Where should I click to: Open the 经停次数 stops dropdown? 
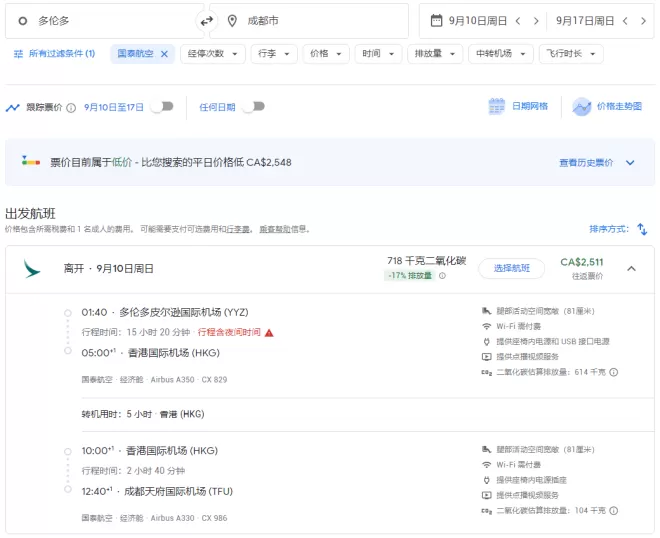coord(213,54)
